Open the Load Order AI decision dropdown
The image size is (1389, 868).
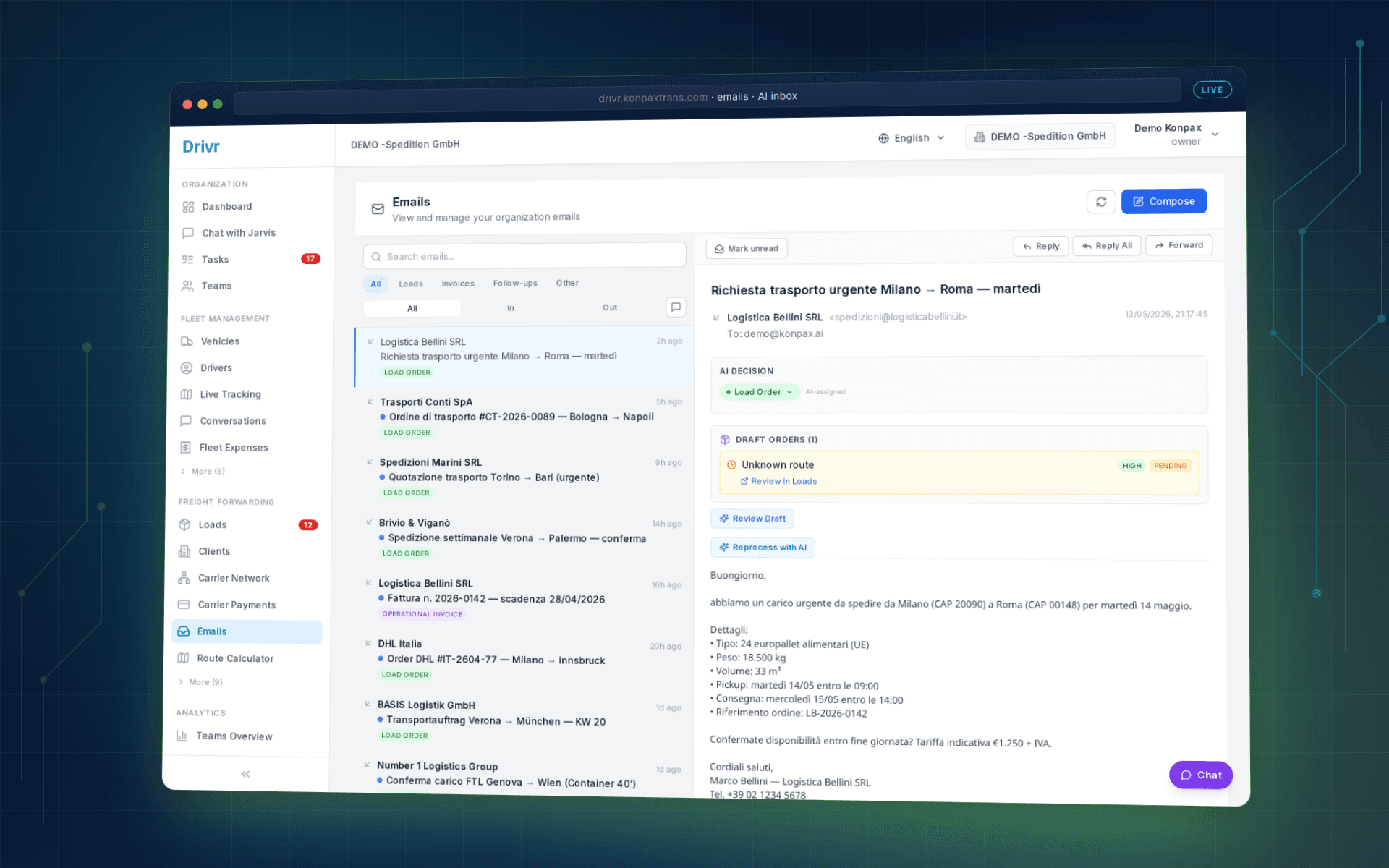point(759,392)
